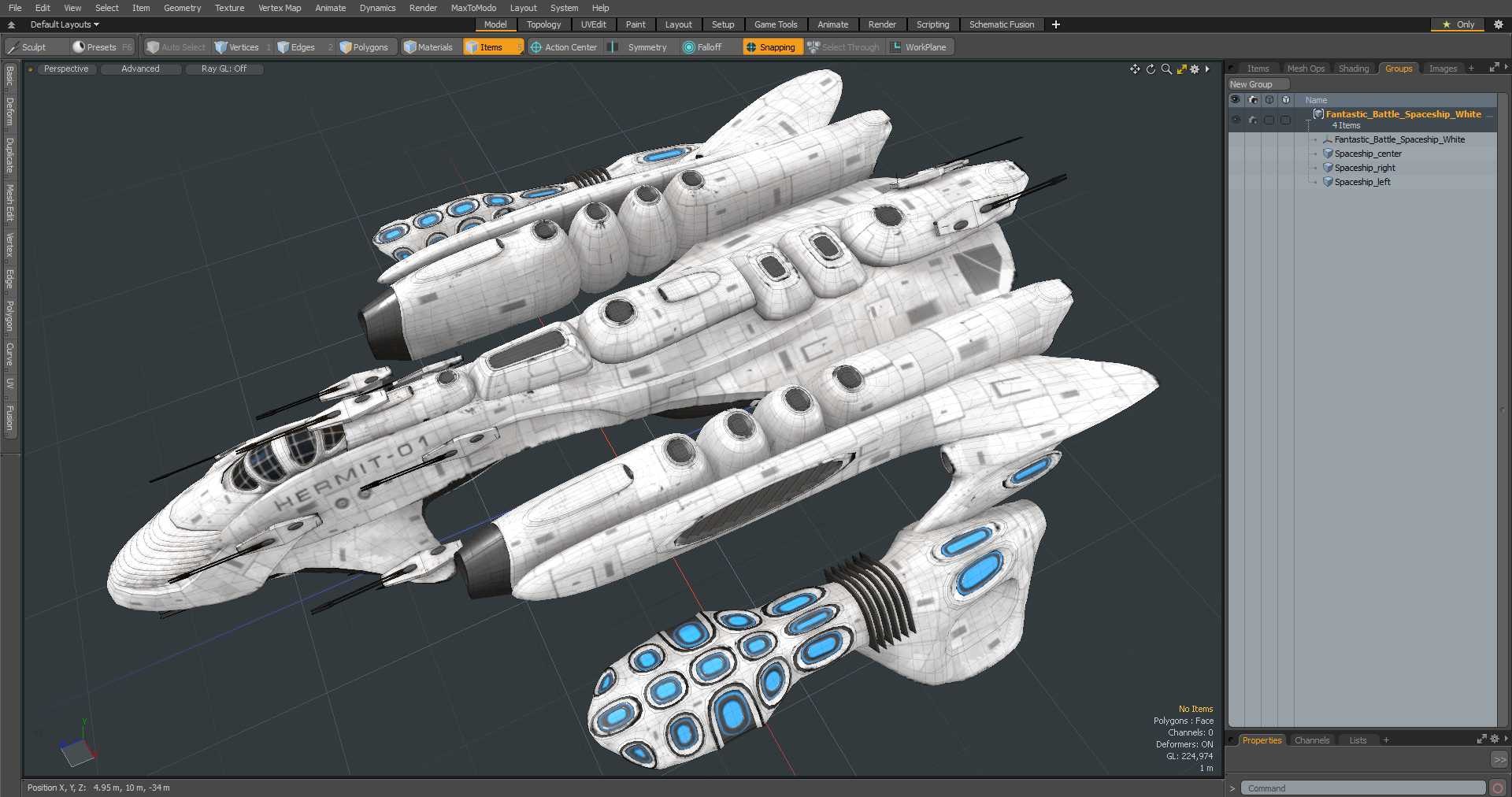The image size is (1512, 797).
Task: Switch to the Mesh Ops panel tab
Action: click(1306, 69)
